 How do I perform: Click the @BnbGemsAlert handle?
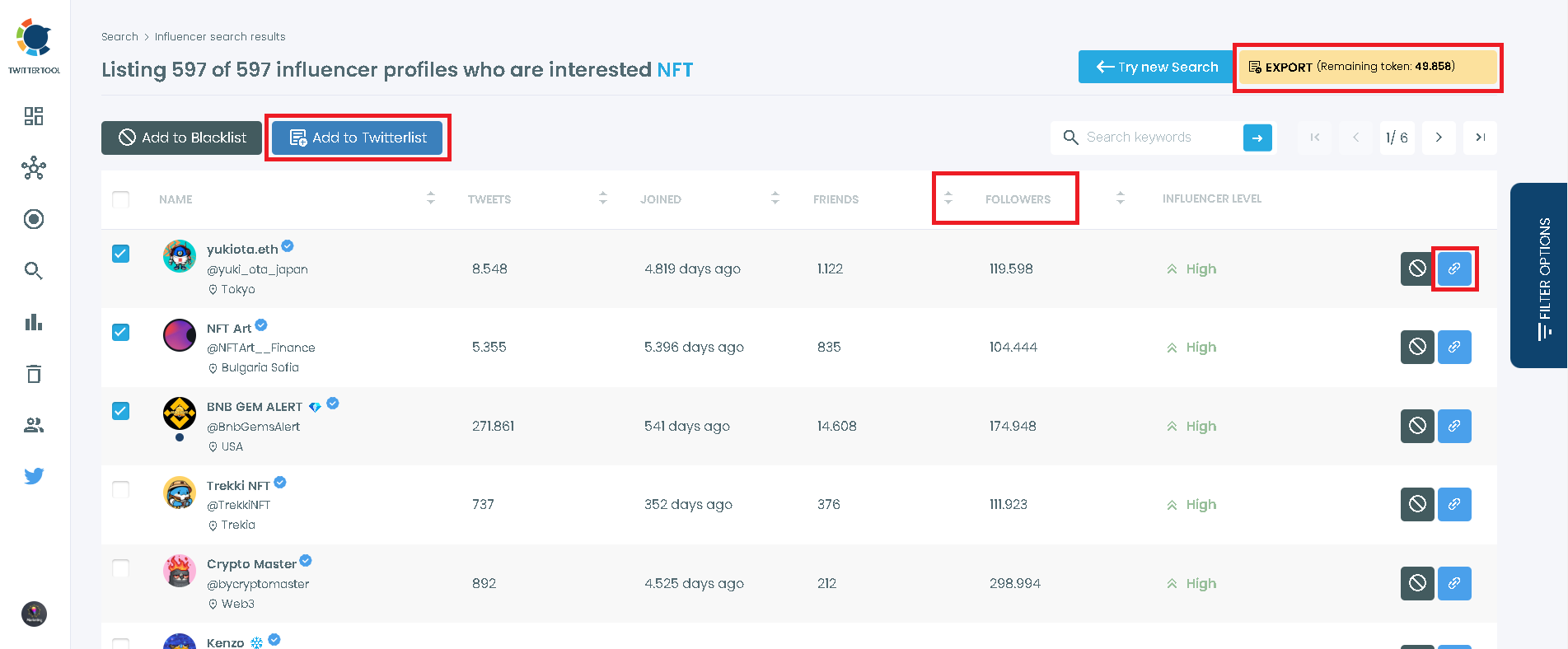tap(253, 427)
